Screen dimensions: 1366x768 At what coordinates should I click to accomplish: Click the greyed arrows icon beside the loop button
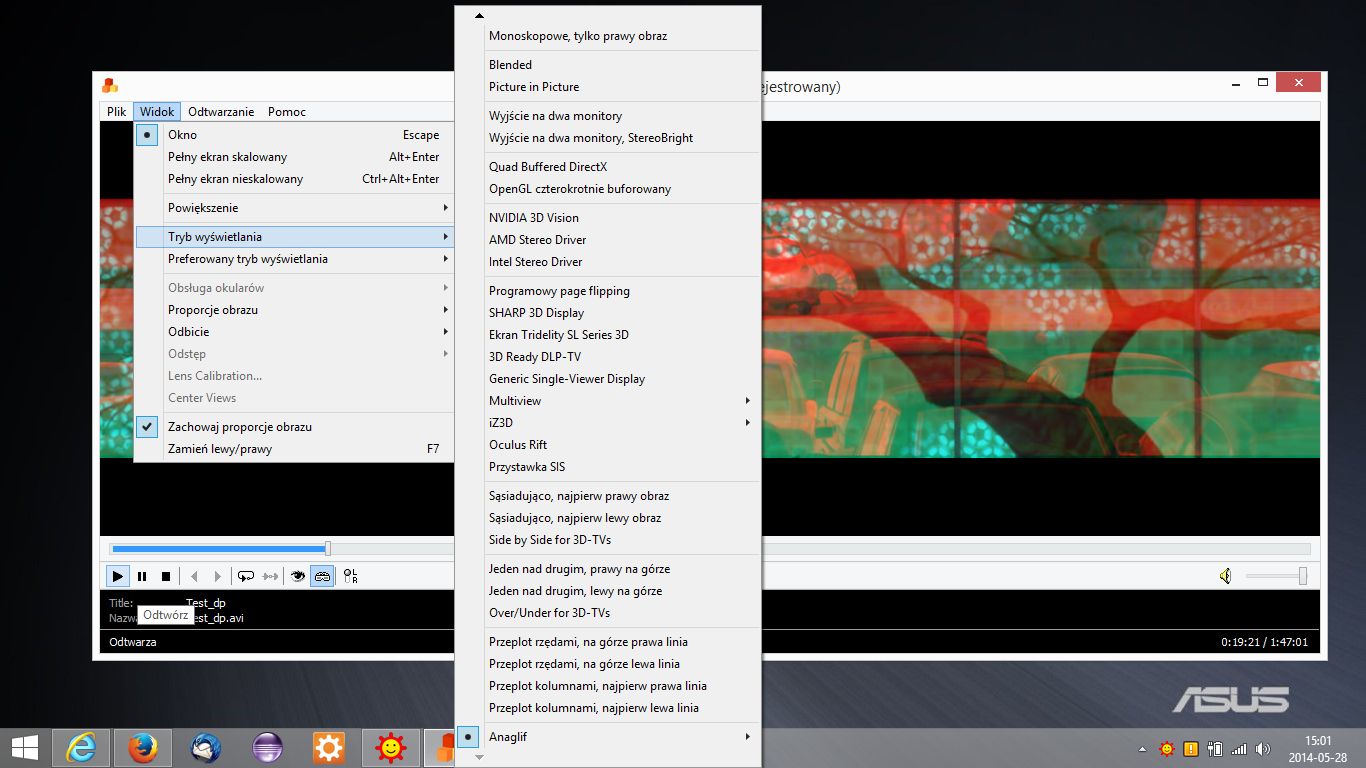270,576
